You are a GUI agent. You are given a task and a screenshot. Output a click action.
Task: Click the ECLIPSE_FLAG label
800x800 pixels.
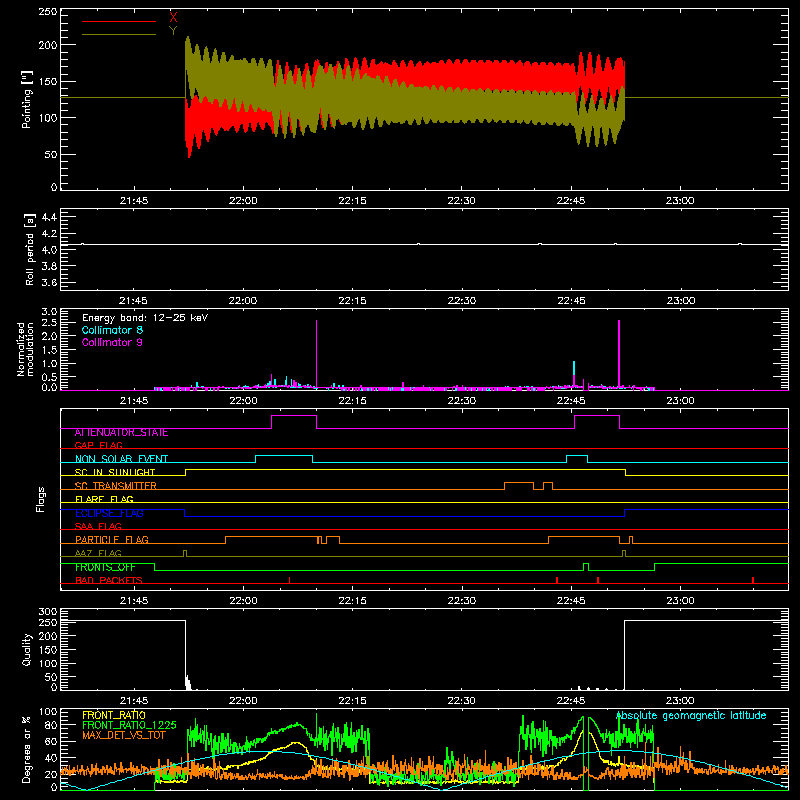(x=109, y=513)
